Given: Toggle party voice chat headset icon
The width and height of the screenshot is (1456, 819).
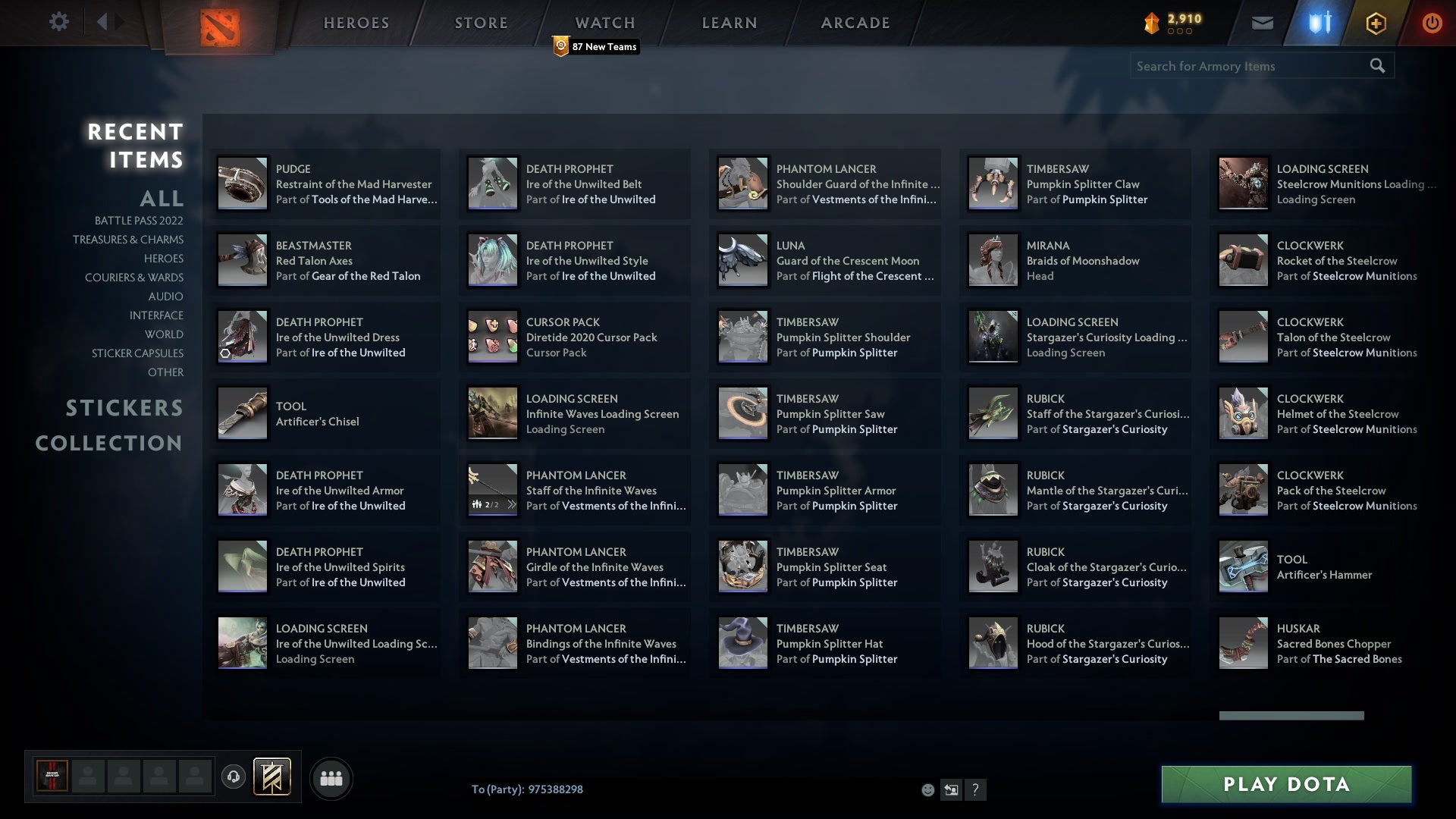Looking at the screenshot, I should [x=234, y=777].
